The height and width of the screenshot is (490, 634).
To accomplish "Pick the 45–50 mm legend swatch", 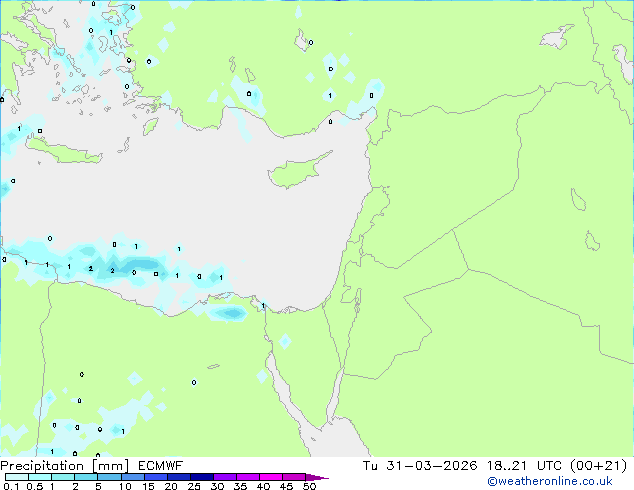I will point(294,477).
